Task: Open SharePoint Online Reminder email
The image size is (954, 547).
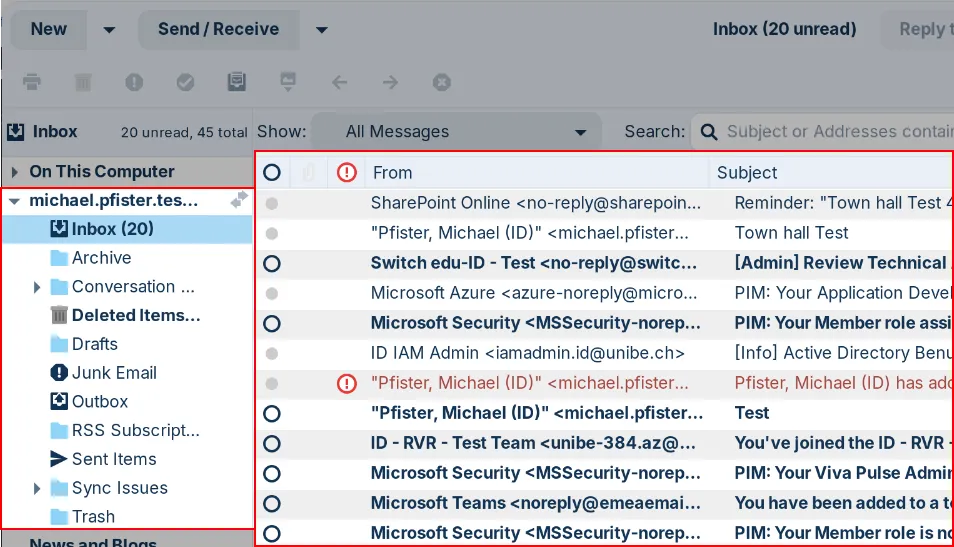Action: coord(605,203)
